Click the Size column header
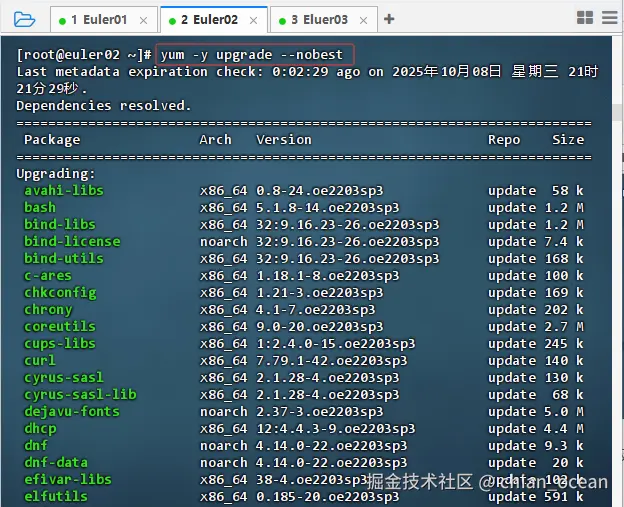This screenshot has width=624, height=507. [568, 140]
